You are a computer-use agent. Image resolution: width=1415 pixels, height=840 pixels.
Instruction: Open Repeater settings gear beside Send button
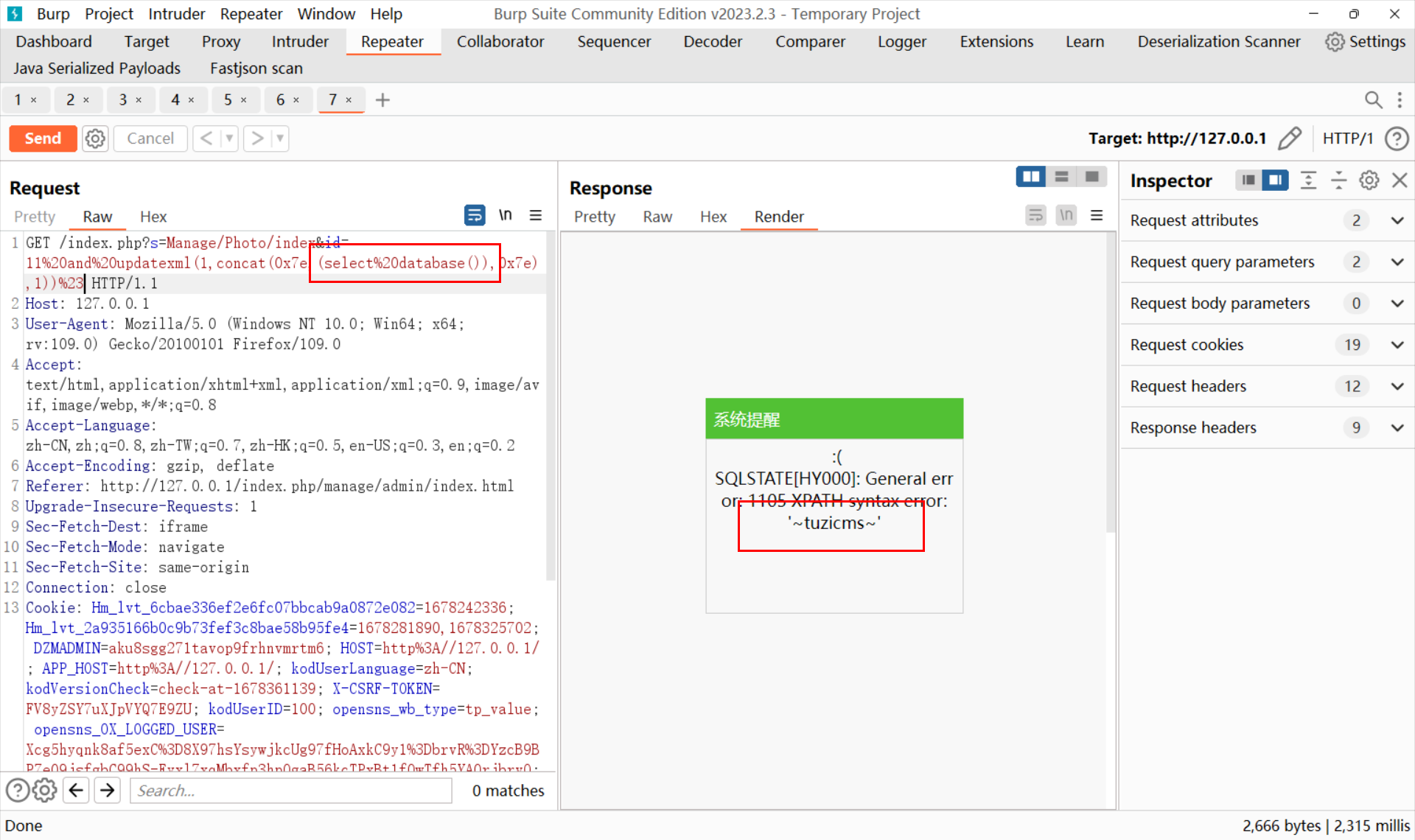(x=95, y=139)
